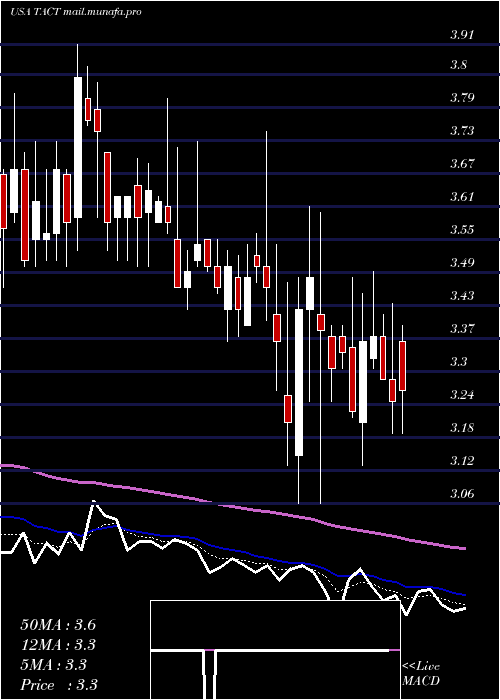
Task: Click the '5MA : 3.3' indicator value
Action: pos(53,665)
